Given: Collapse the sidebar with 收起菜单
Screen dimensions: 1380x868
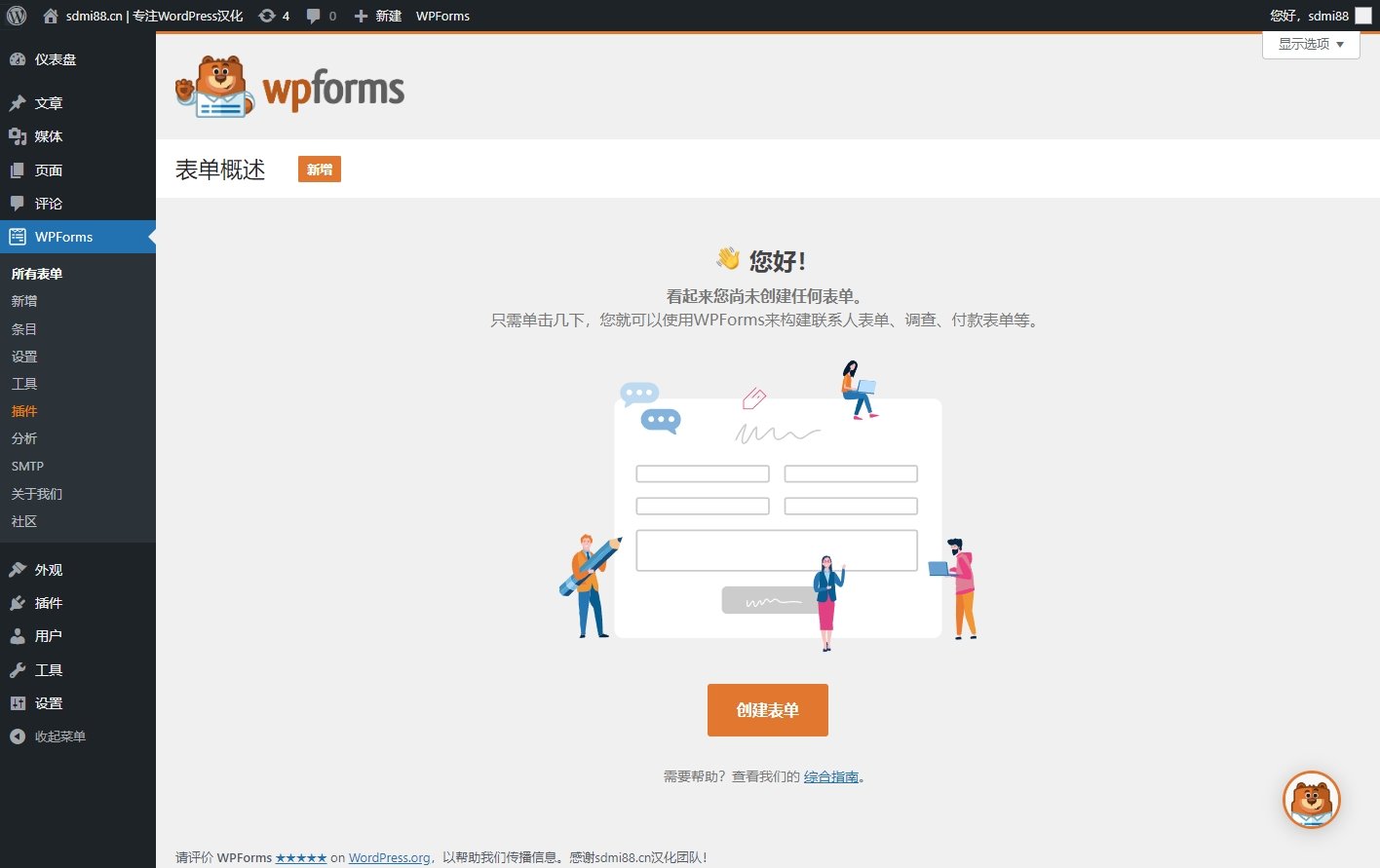Looking at the screenshot, I should 49,736.
